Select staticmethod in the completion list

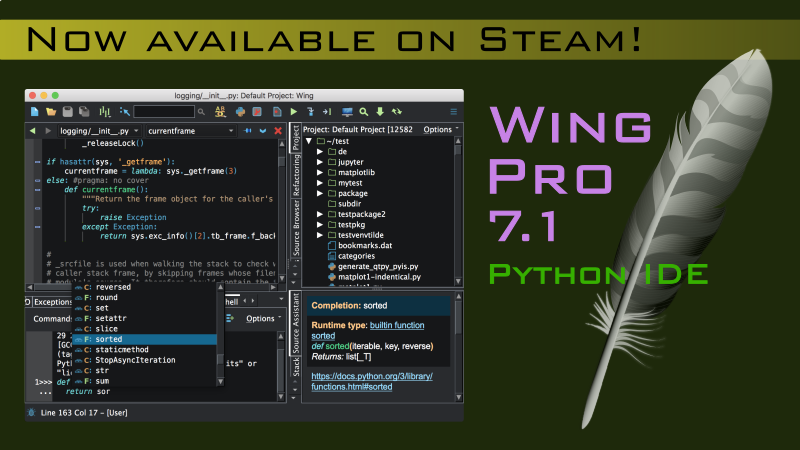click(x=125, y=349)
